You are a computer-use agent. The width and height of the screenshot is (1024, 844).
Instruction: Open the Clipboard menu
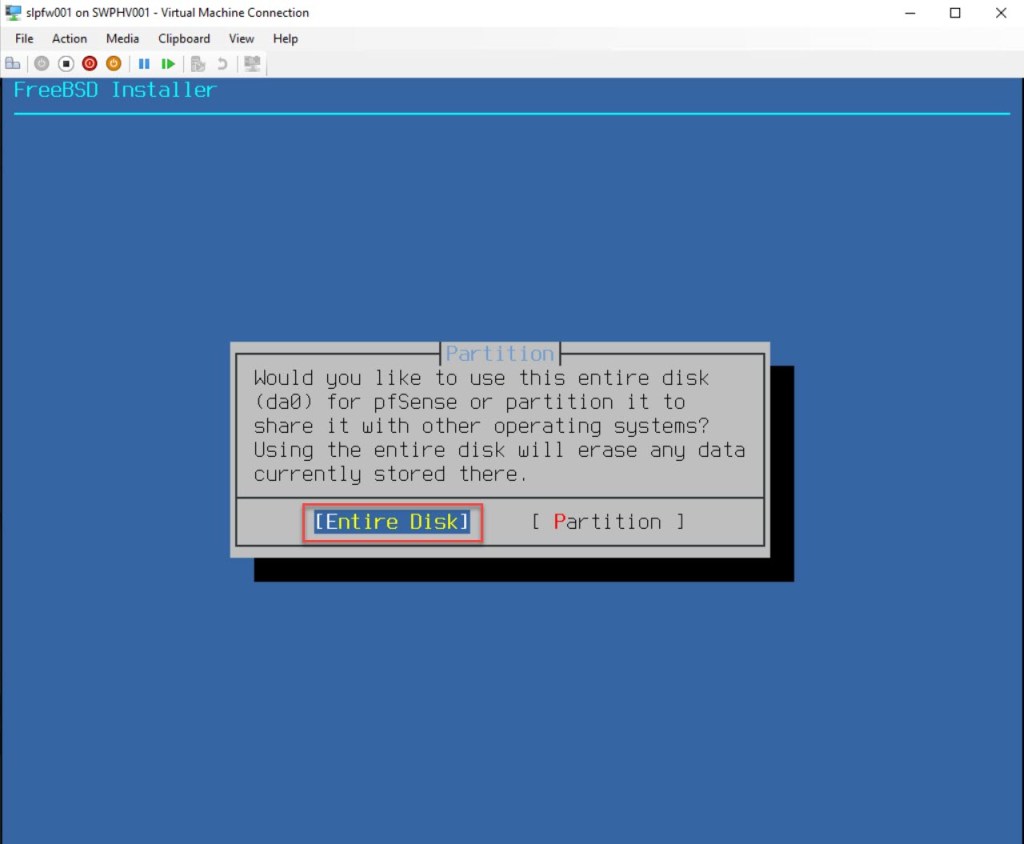(184, 38)
